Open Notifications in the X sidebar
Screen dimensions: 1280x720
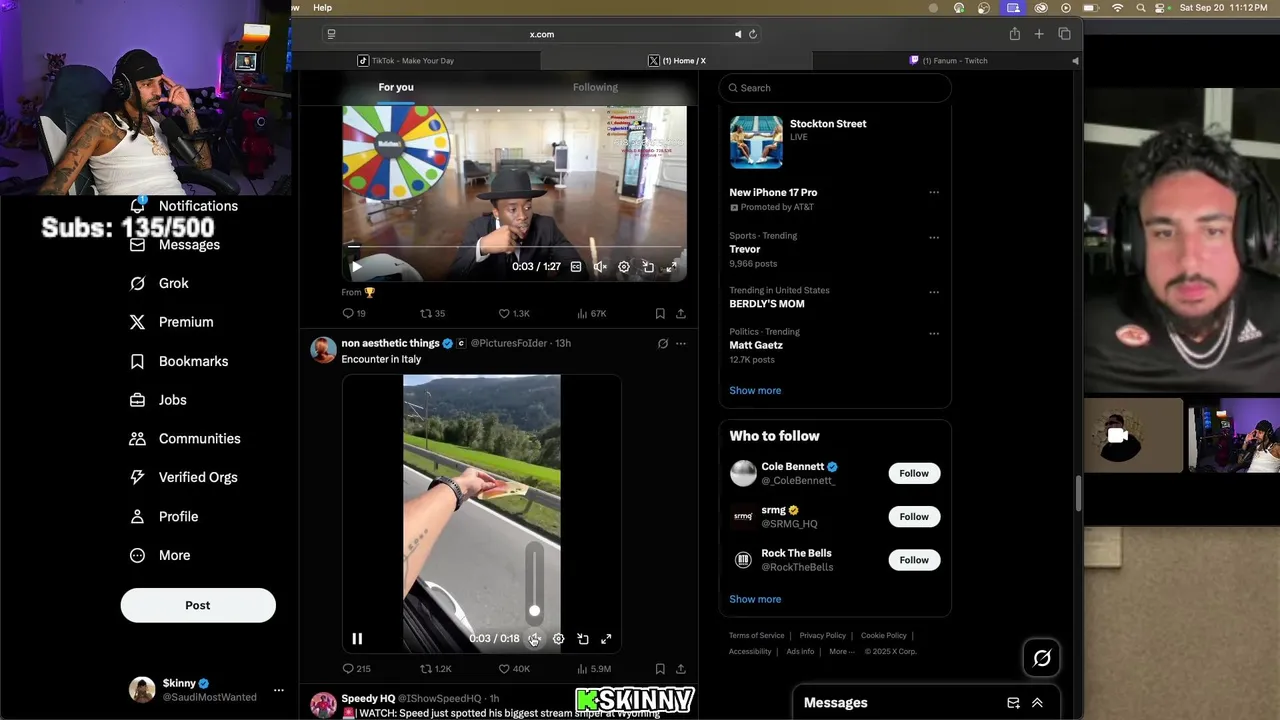[185, 206]
